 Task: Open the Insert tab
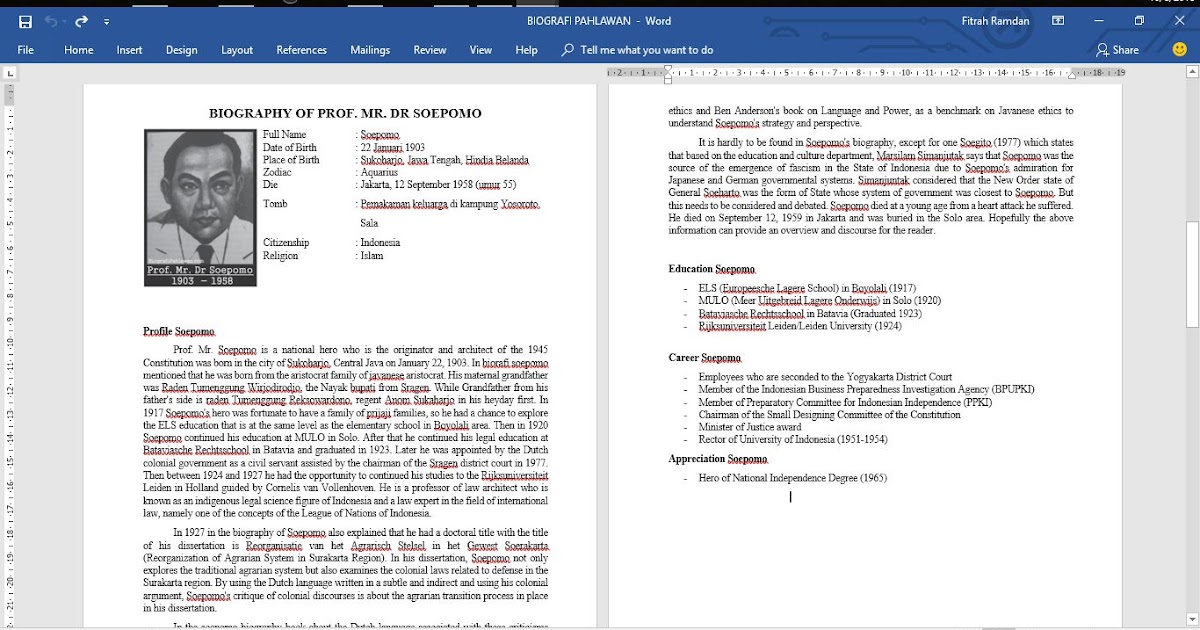(129, 50)
